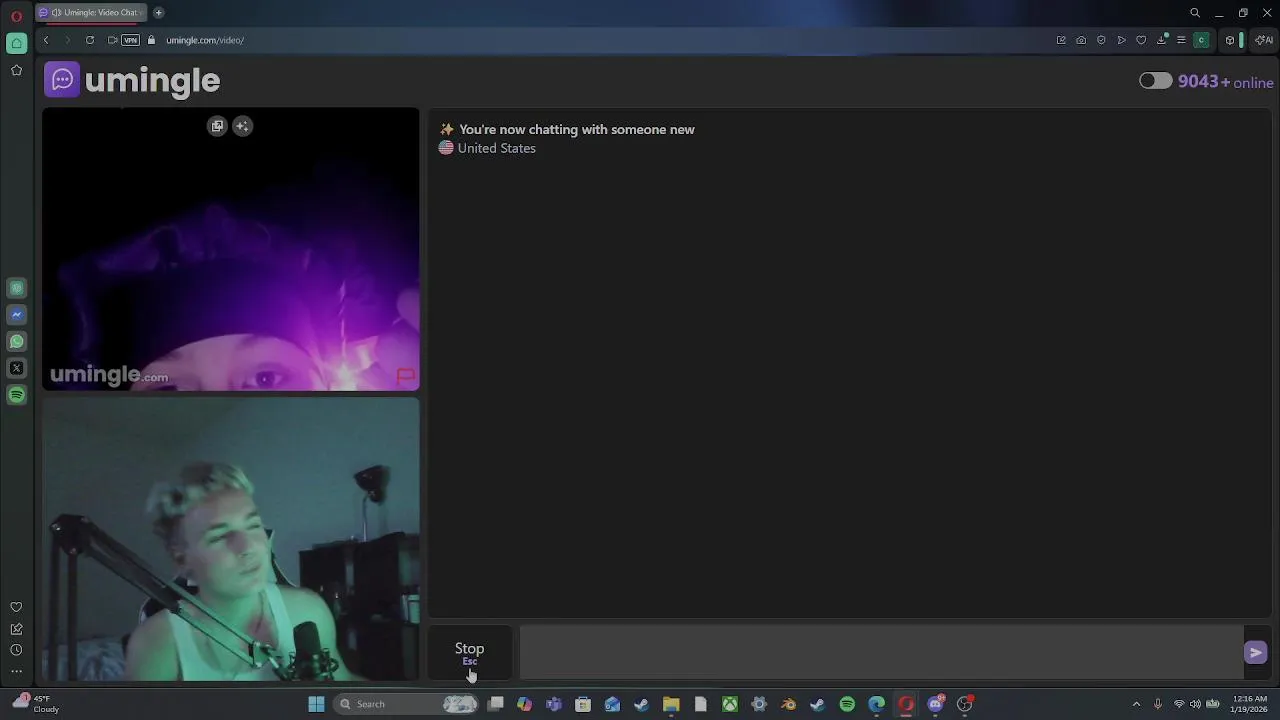Send the chat message with the arrow button
Image resolution: width=1280 pixels, height=720 pixels.
(x=1255, y=653)
